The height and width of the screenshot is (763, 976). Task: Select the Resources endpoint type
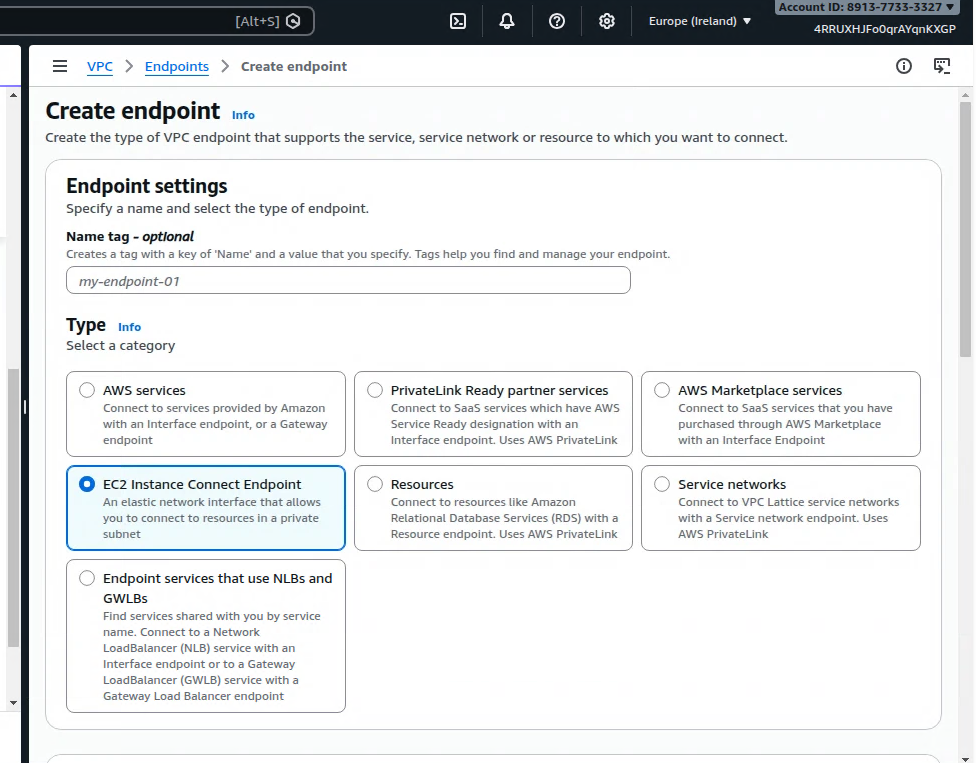pos(375,485)
